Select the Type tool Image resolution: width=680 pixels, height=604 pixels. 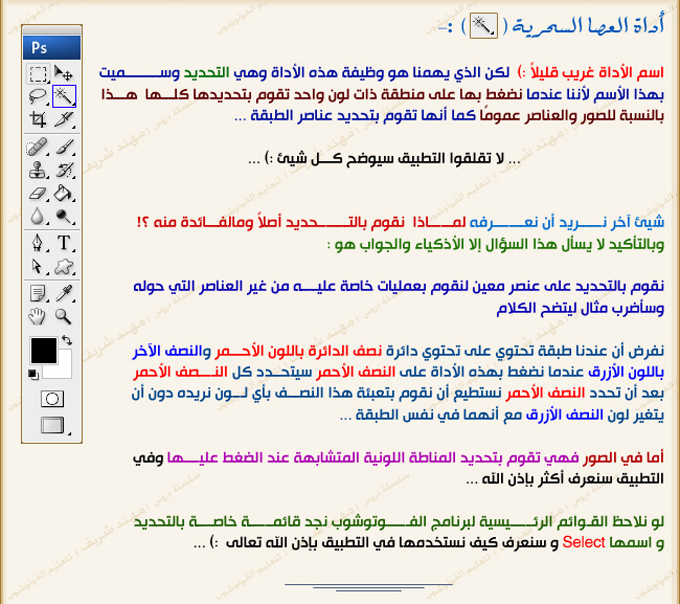[64, 243]
